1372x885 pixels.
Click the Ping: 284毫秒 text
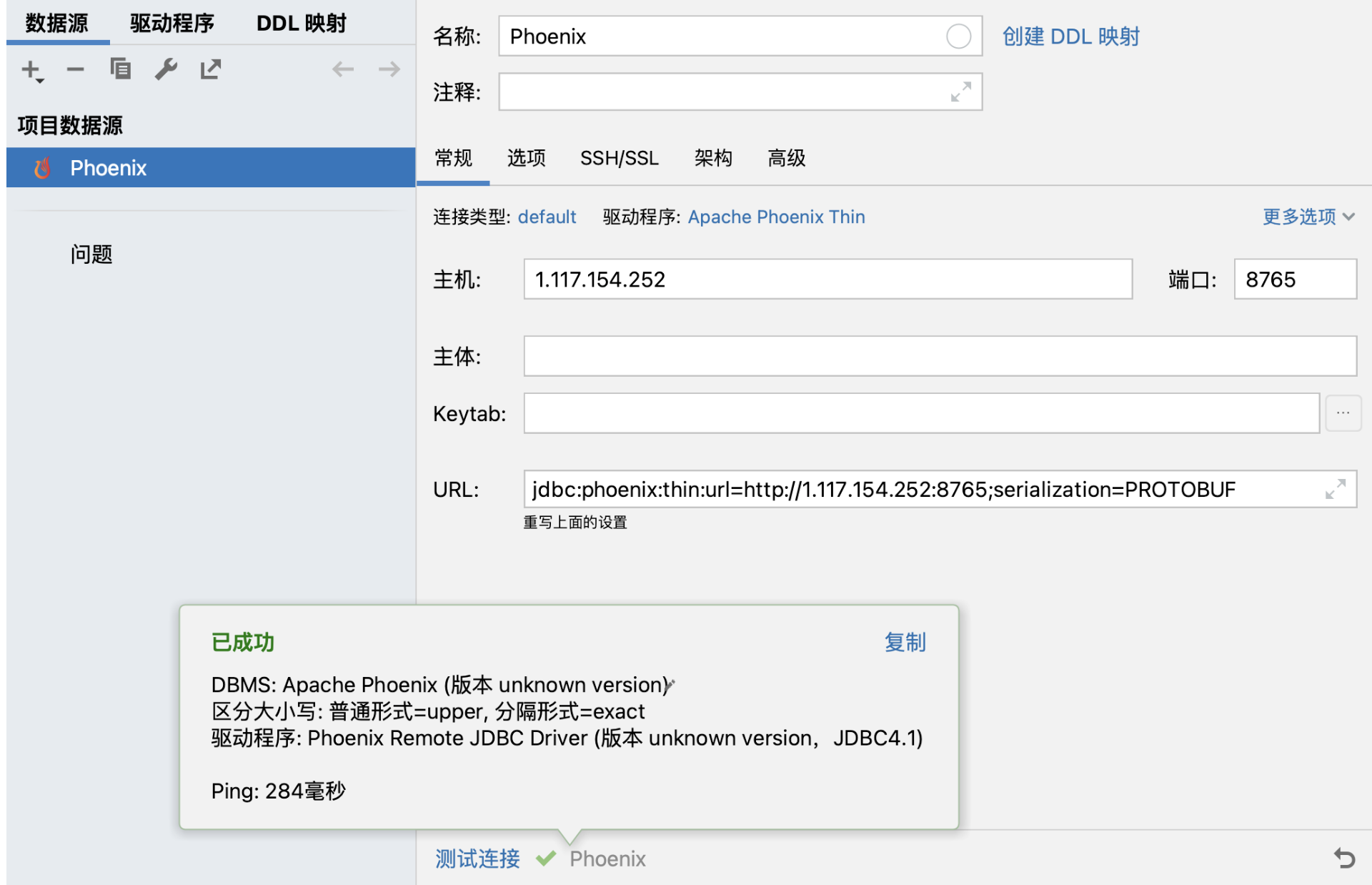(279, 791)
